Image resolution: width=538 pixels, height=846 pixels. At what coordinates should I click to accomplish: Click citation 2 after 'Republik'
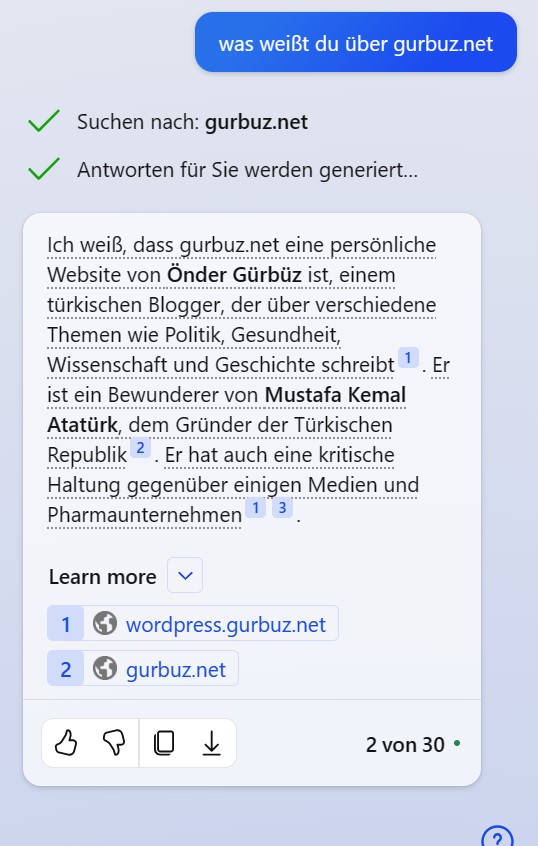140,448
